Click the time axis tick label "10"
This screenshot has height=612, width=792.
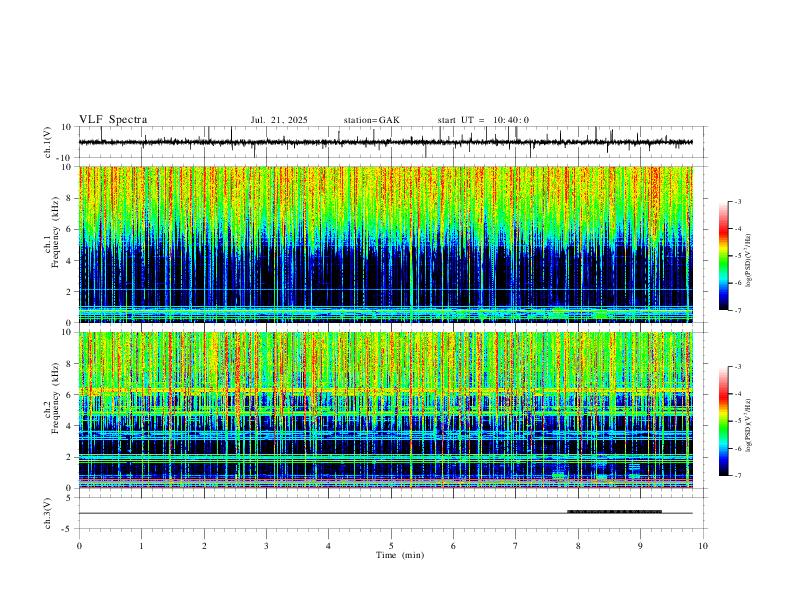[703, 546]
